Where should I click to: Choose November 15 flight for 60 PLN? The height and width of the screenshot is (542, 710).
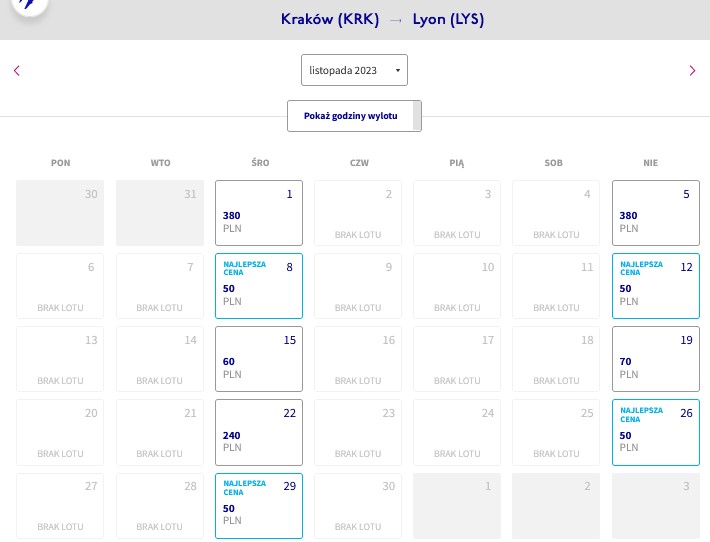click(x=259, y=359)
